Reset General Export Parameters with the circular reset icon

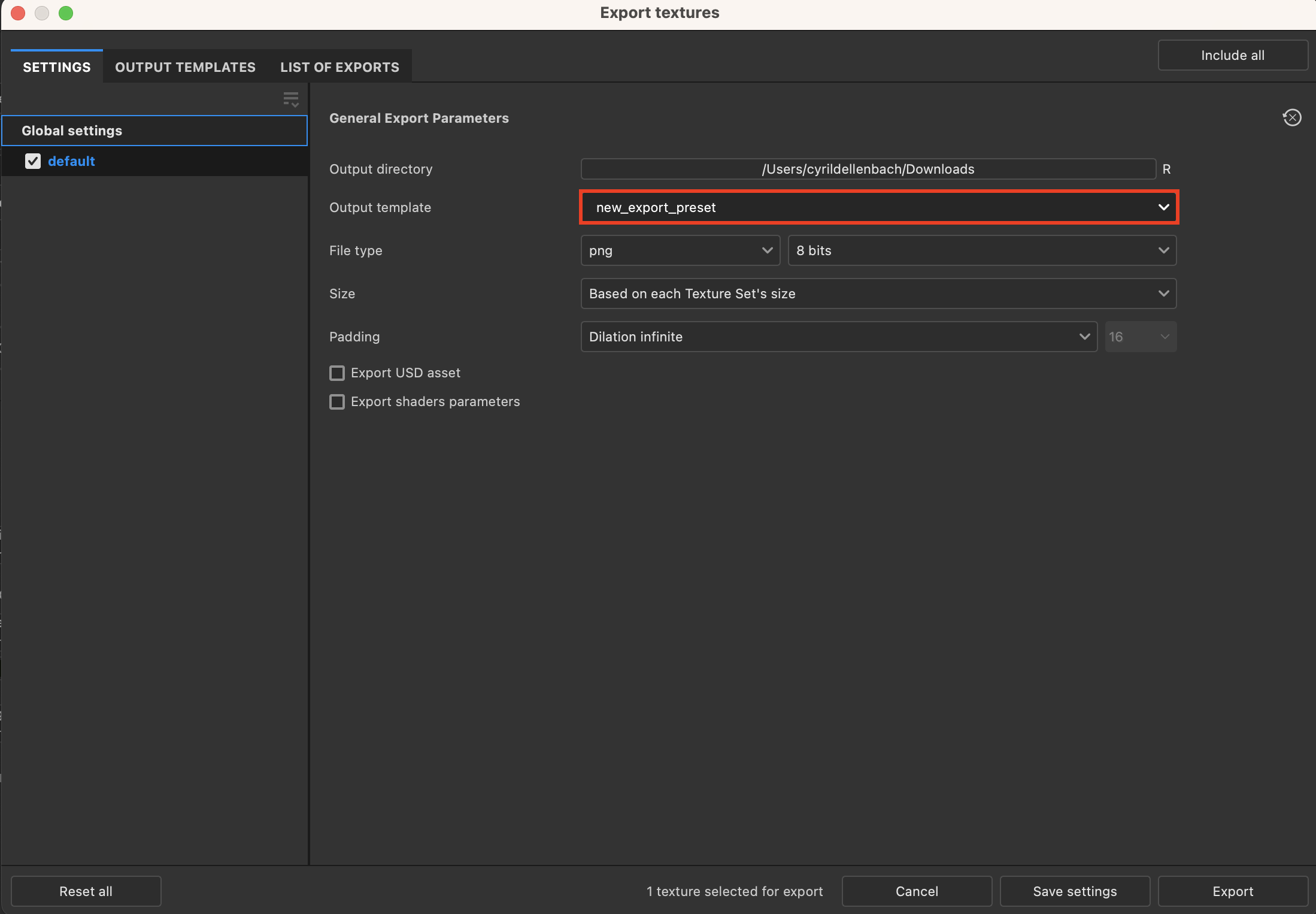click(1291, 117)
